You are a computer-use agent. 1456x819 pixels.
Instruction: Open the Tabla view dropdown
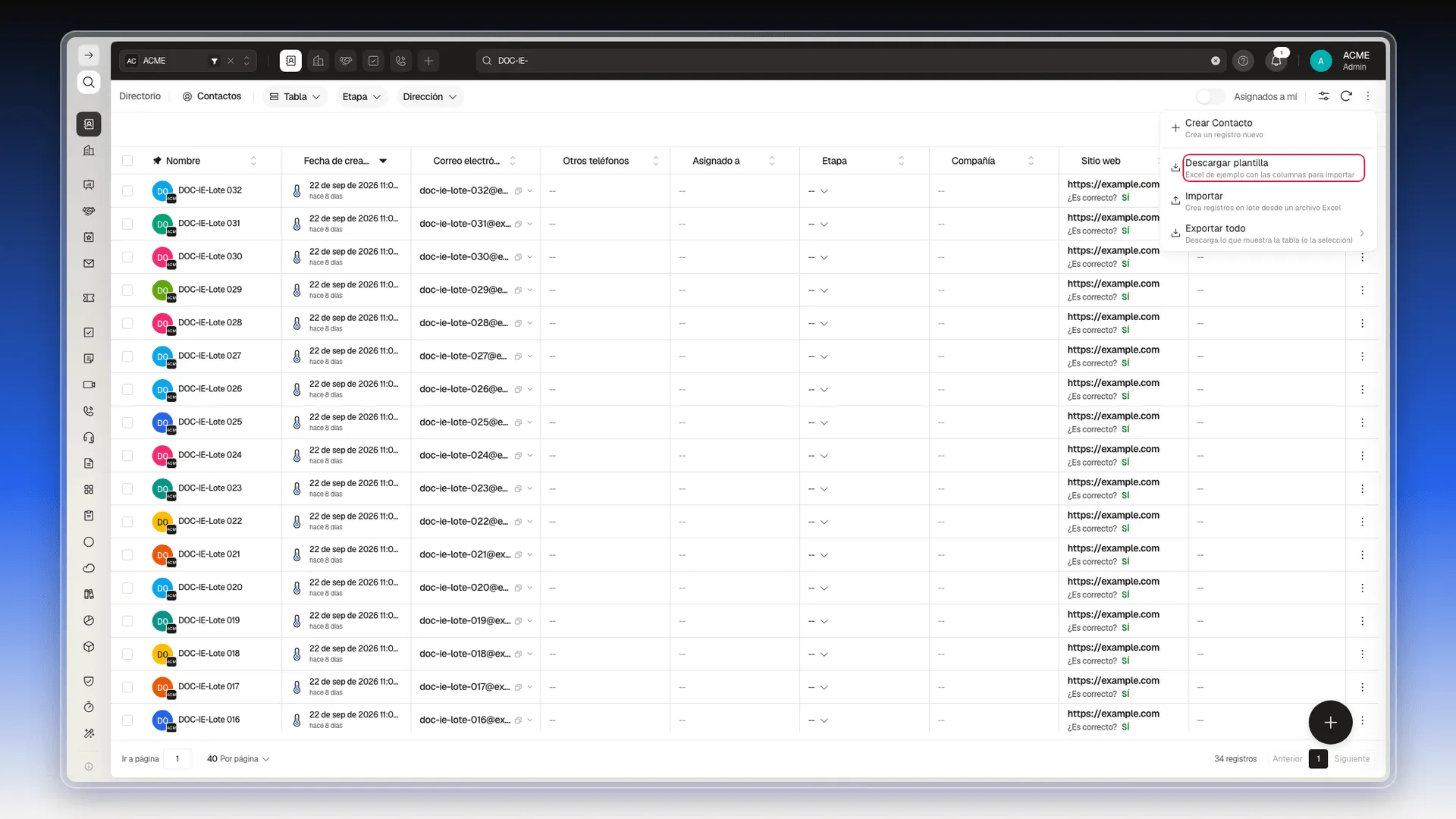[x=295, y=96]
